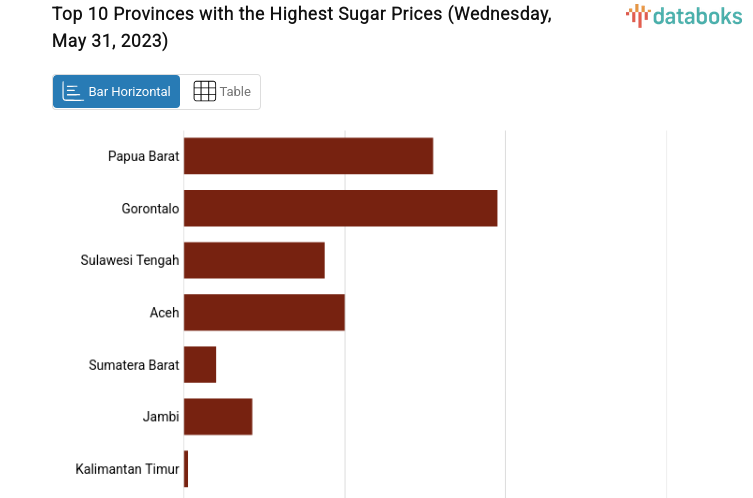Click the Bar Horizontal chart icon

pos(72,92)
